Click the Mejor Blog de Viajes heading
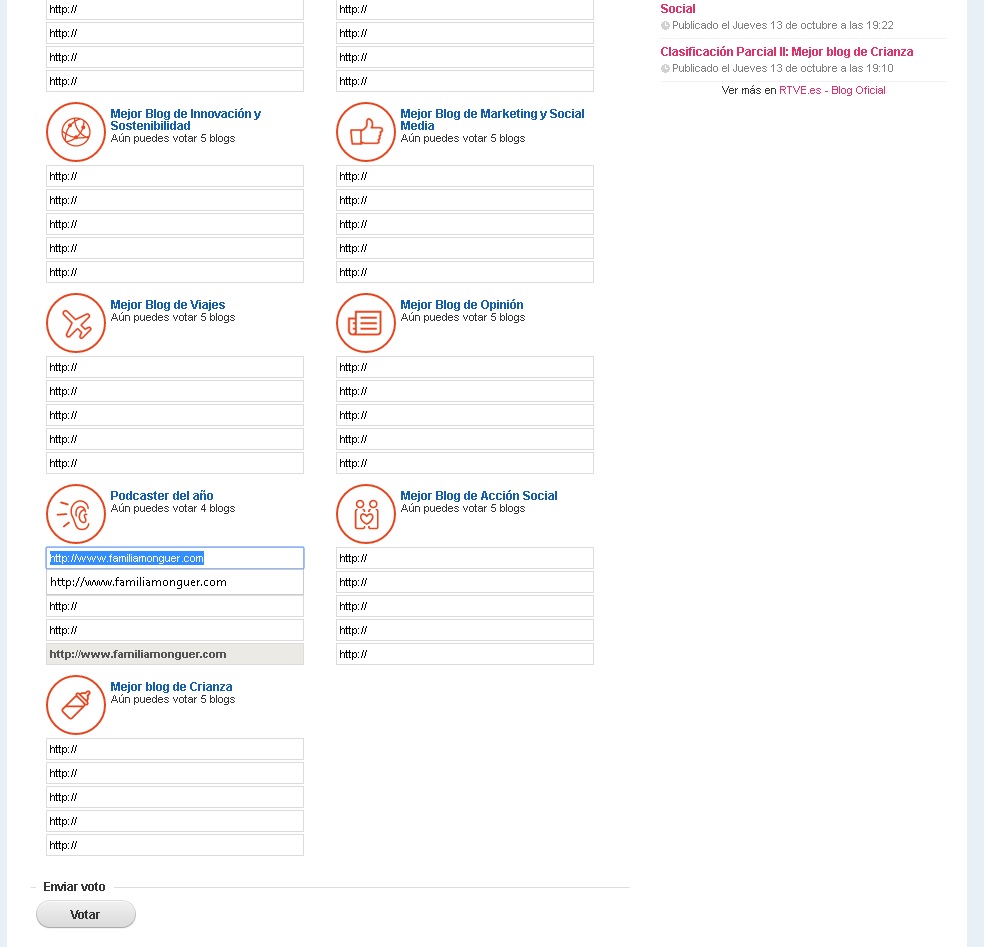 (167, 305)
